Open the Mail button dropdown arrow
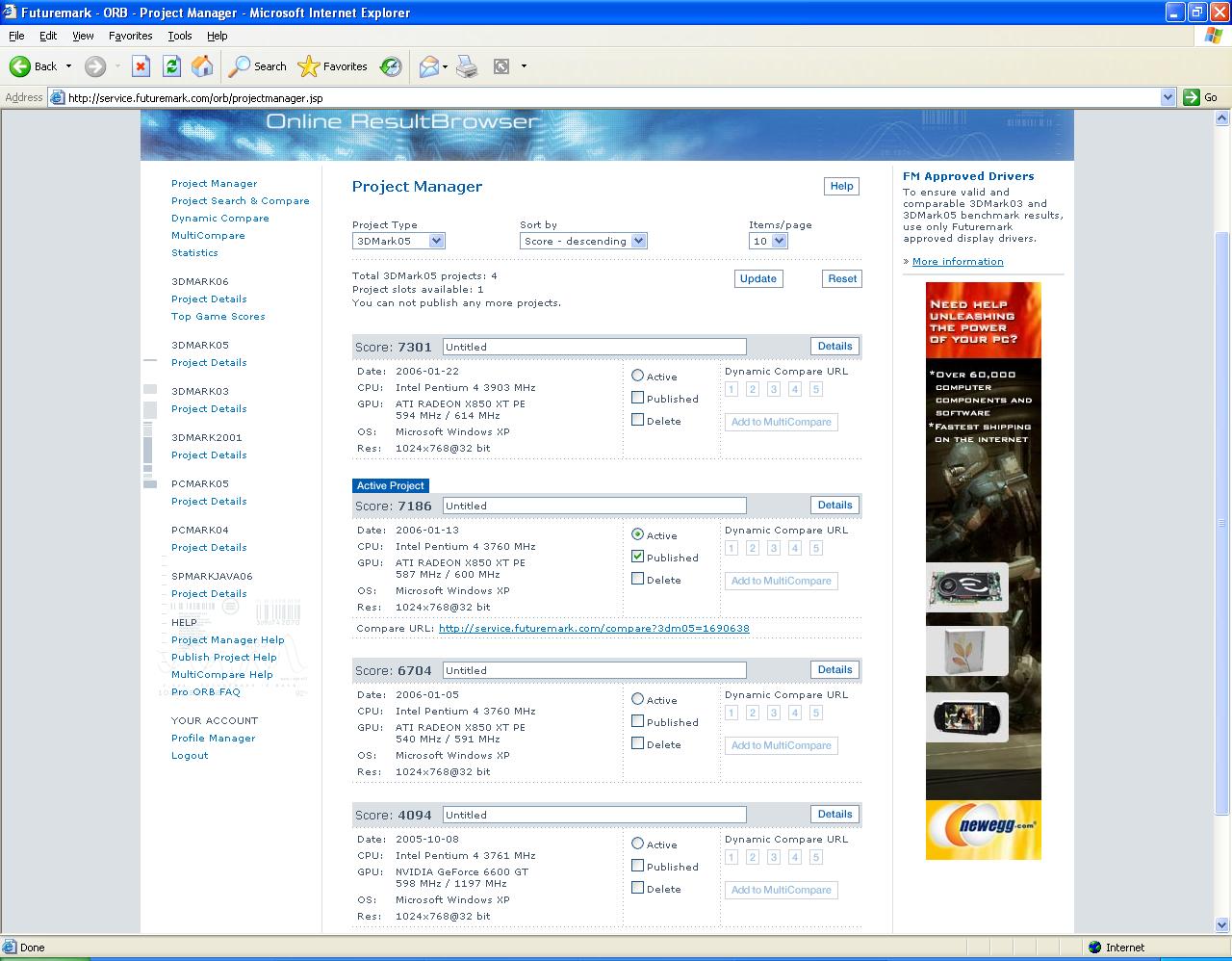This screenshot has height=961, width=1232. [445, 66]
